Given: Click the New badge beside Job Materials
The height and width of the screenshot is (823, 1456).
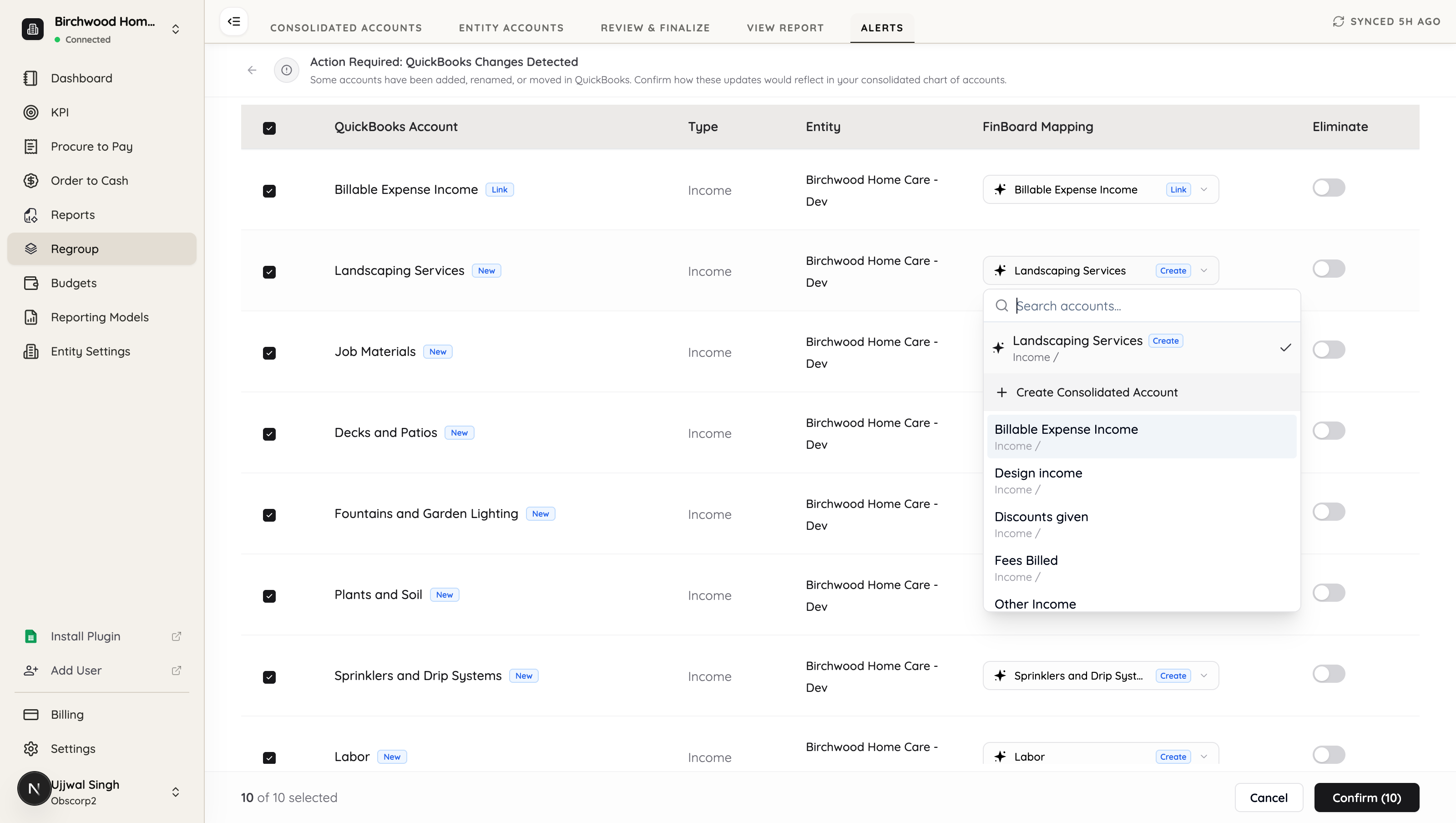Looking at the screenshot, I should click(437, 352).
